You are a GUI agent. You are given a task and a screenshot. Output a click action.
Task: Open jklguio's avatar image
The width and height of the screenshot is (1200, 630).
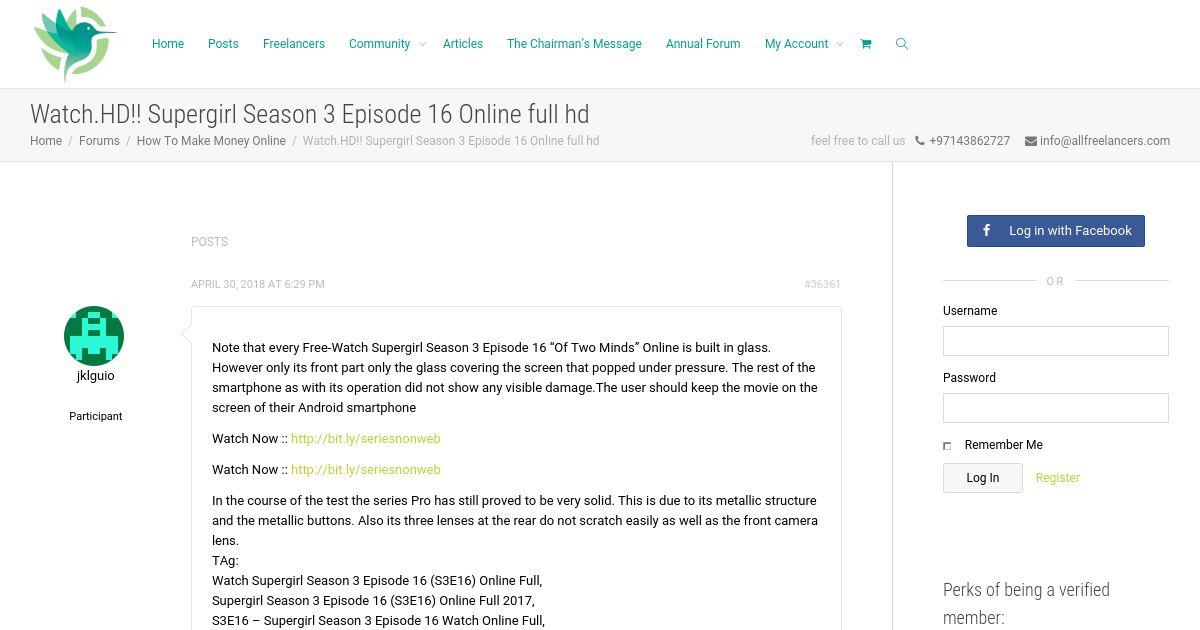pos(94,336)
